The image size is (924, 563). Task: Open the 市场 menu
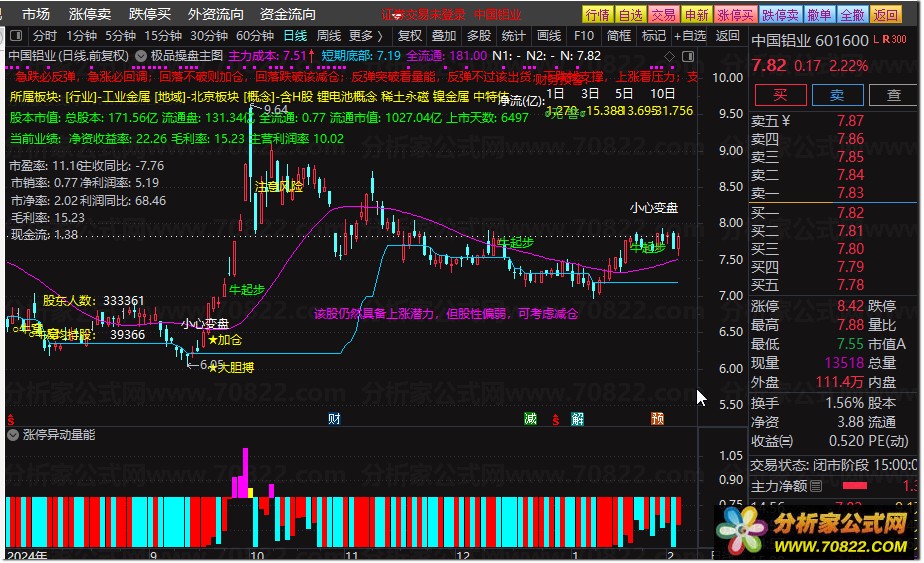click(36, 14)
